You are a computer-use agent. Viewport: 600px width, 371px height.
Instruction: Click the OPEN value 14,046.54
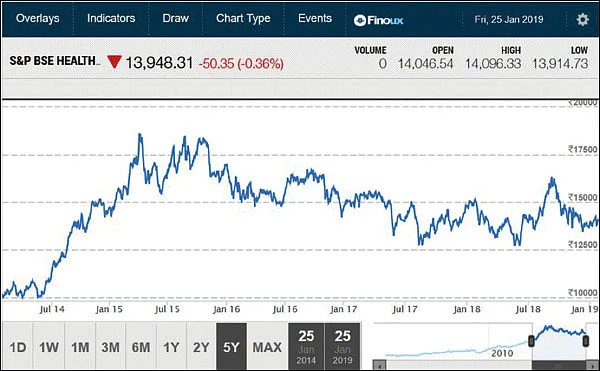click(426, 63)
